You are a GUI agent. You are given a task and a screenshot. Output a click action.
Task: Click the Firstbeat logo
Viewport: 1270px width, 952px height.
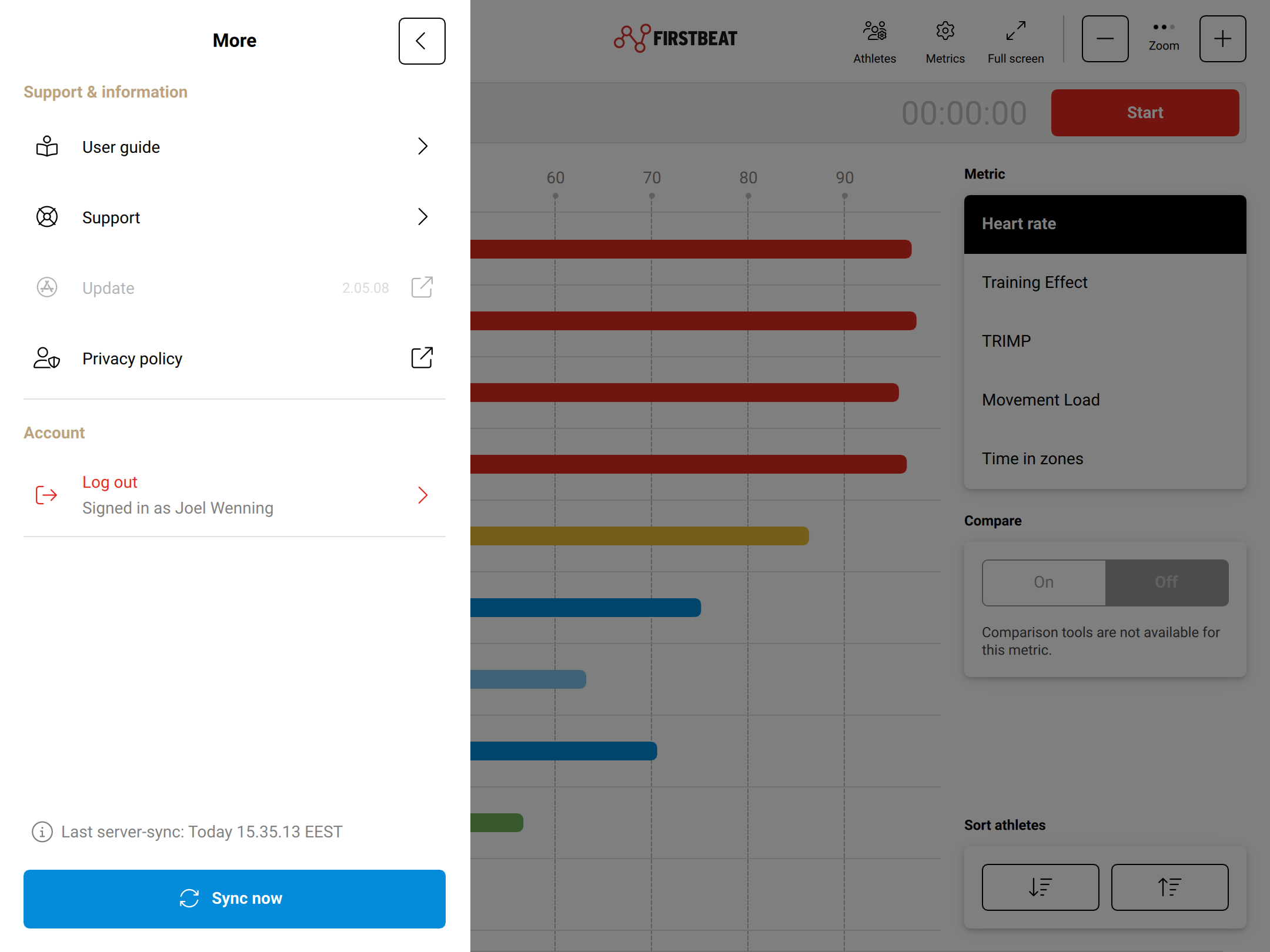point(675,38)
